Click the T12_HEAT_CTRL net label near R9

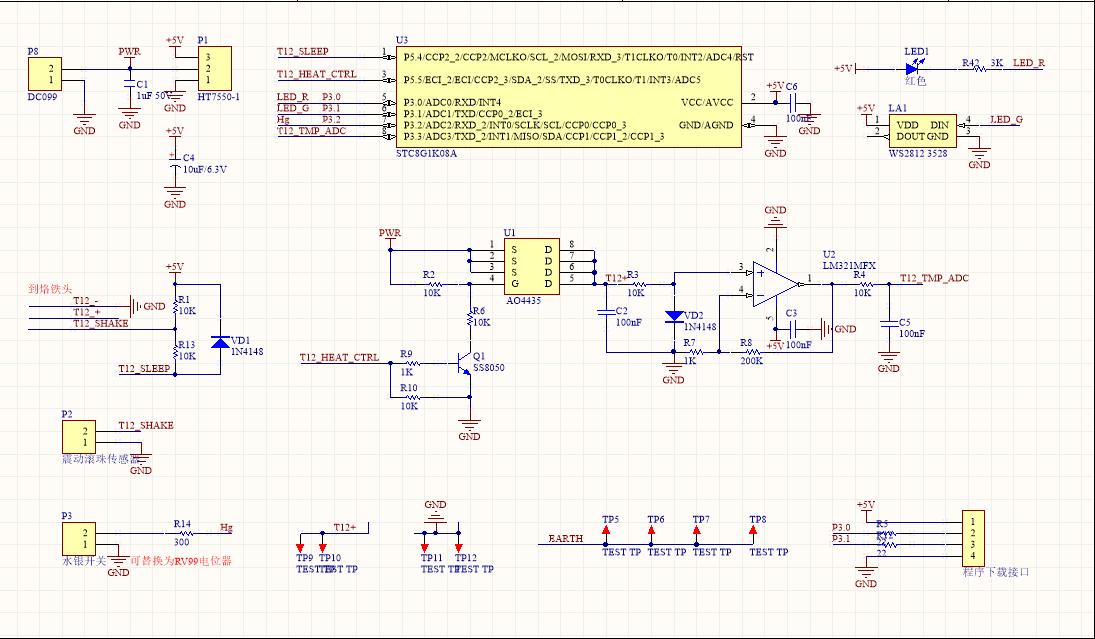point(339,357)
